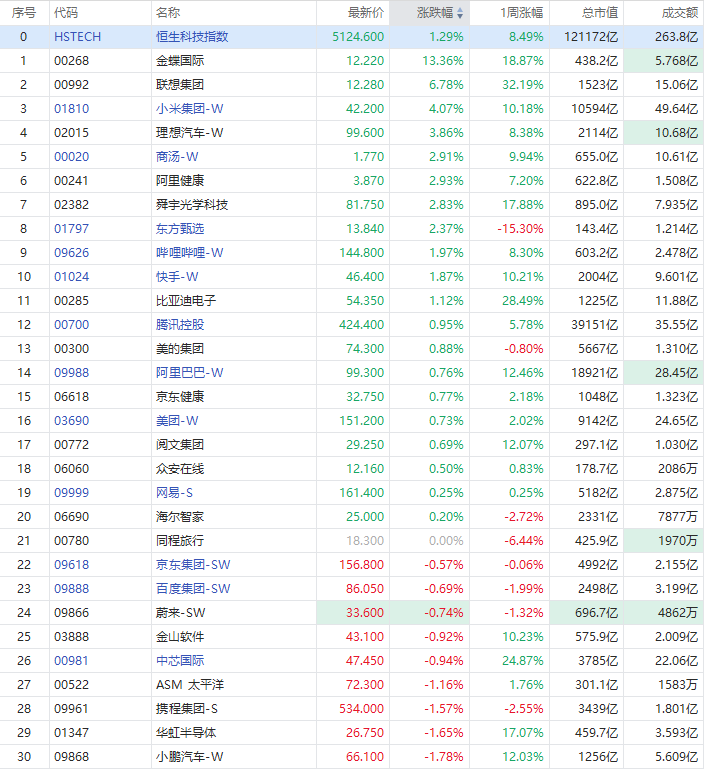Select the 华虹半导体 name cell
This screenshot has height=769, width=704.
(x=234, y=733)
